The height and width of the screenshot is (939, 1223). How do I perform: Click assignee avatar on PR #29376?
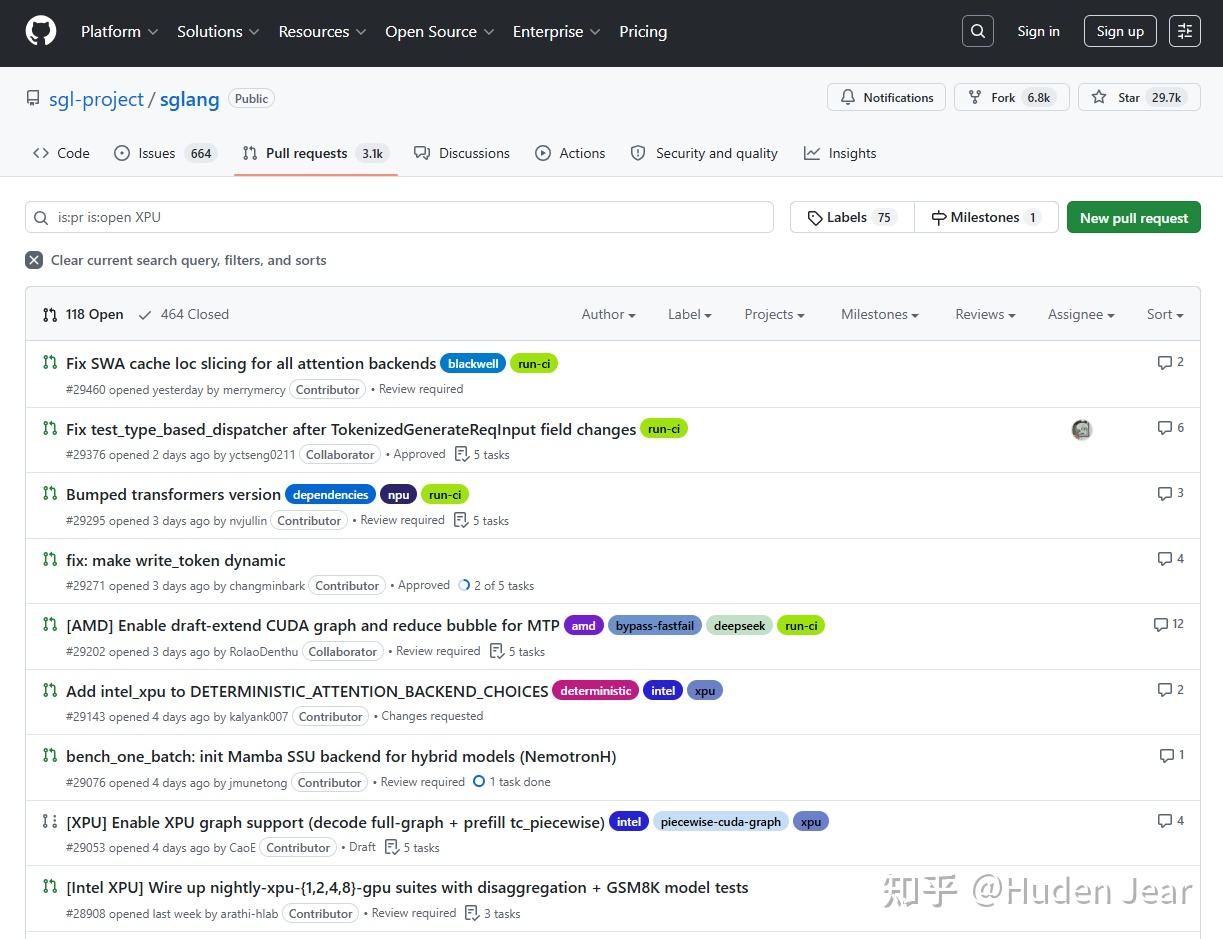[1081, 429]
